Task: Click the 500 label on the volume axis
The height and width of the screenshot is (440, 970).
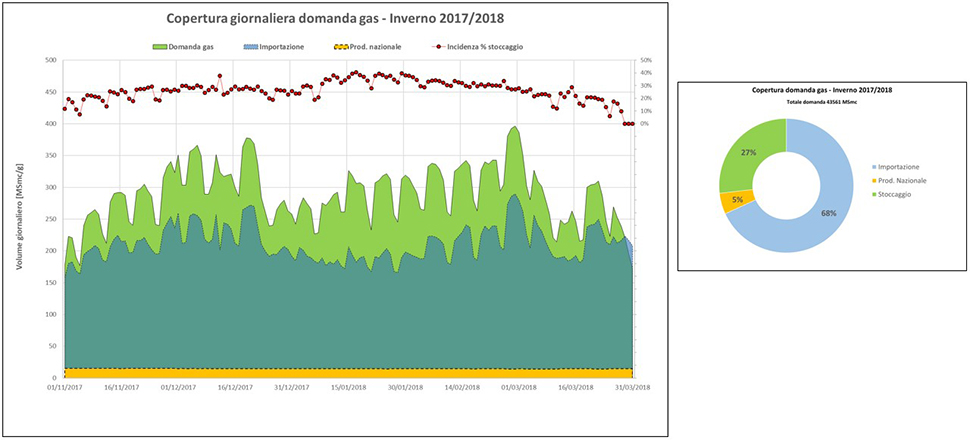Action: 51,60
